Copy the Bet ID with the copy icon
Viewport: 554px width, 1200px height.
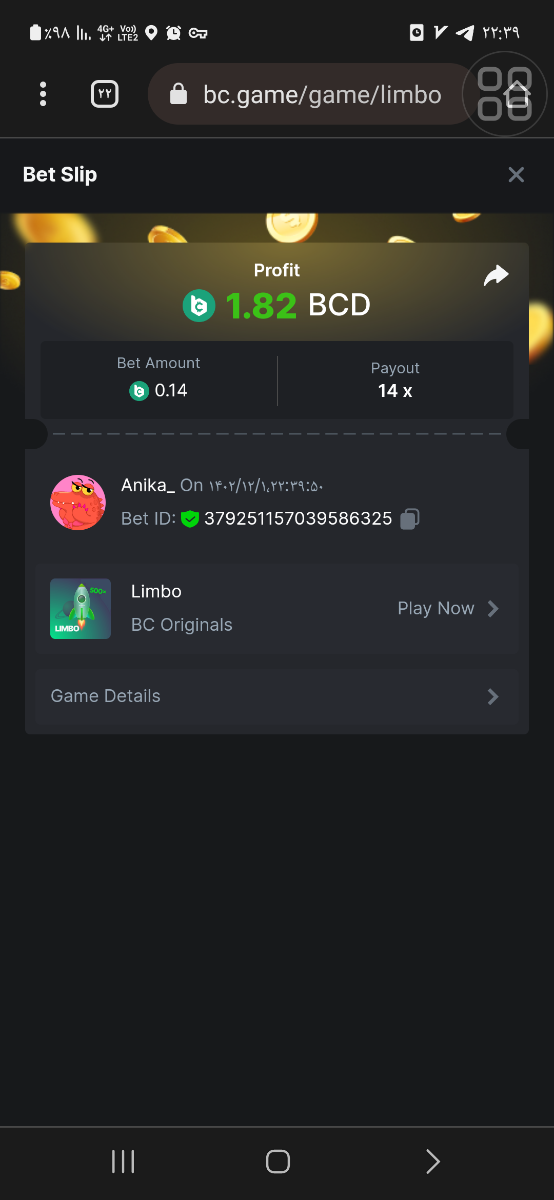410,519
